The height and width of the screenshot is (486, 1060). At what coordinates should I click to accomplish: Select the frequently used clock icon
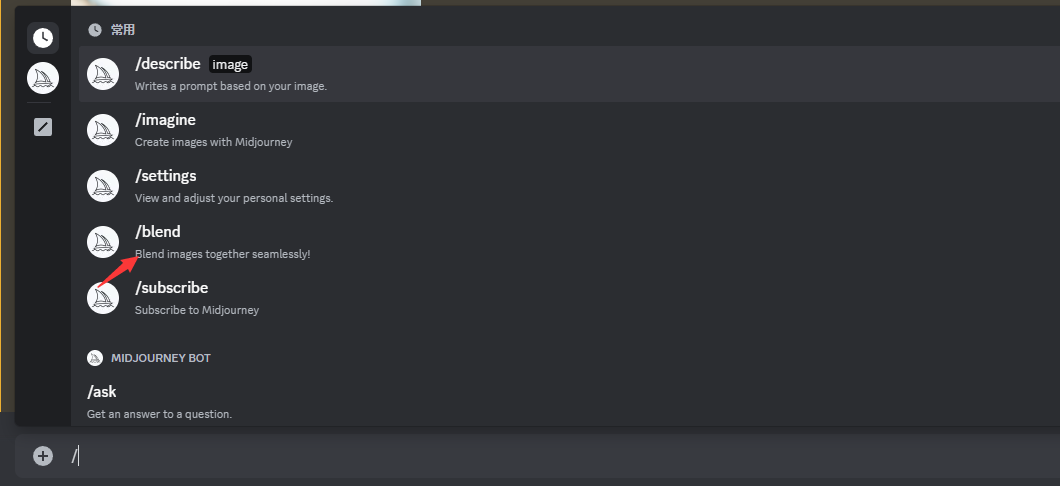(43, 38)
